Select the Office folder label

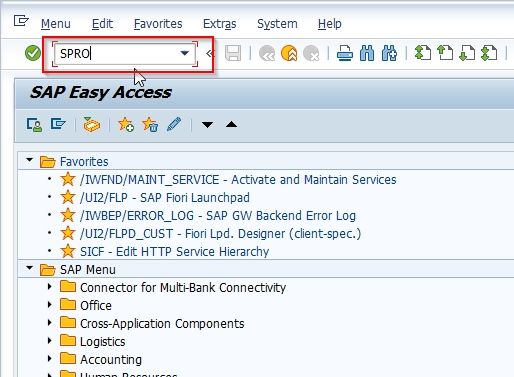tap(96, 306)
